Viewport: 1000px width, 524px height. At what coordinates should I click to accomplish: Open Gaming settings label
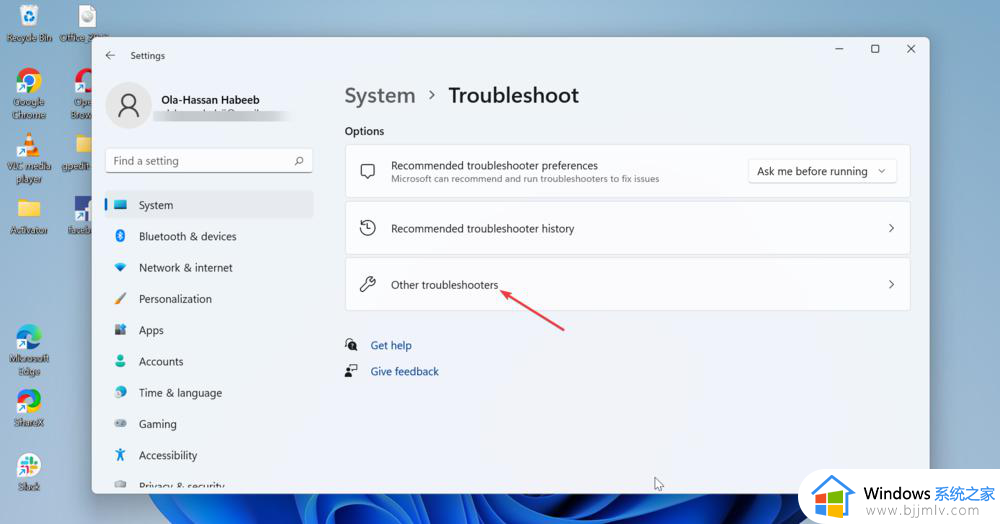(x=158, y=424)
